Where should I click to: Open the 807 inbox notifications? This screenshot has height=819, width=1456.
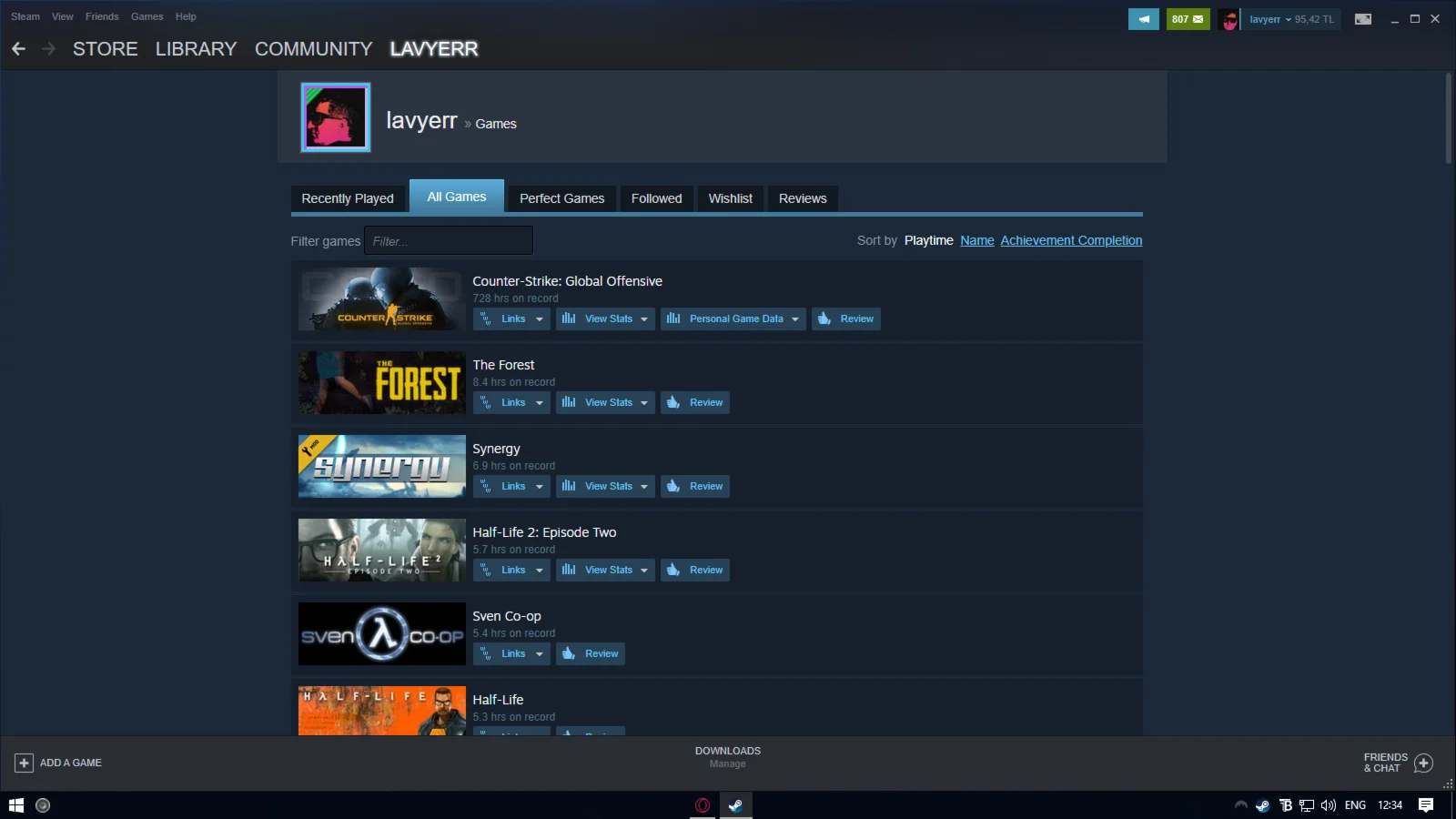click(x=1188, y=19)
